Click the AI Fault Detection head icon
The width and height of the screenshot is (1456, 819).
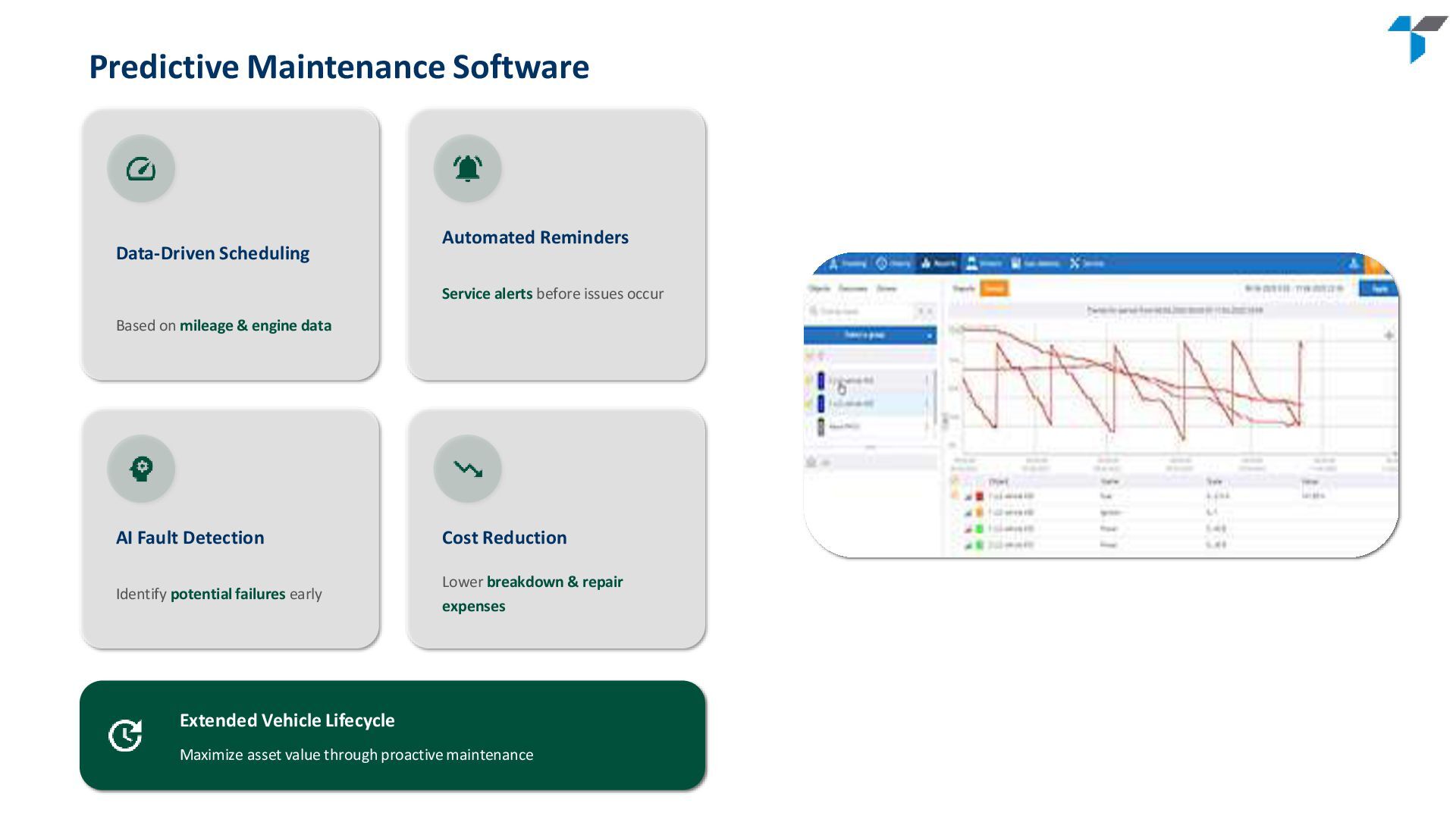[141, 469]
